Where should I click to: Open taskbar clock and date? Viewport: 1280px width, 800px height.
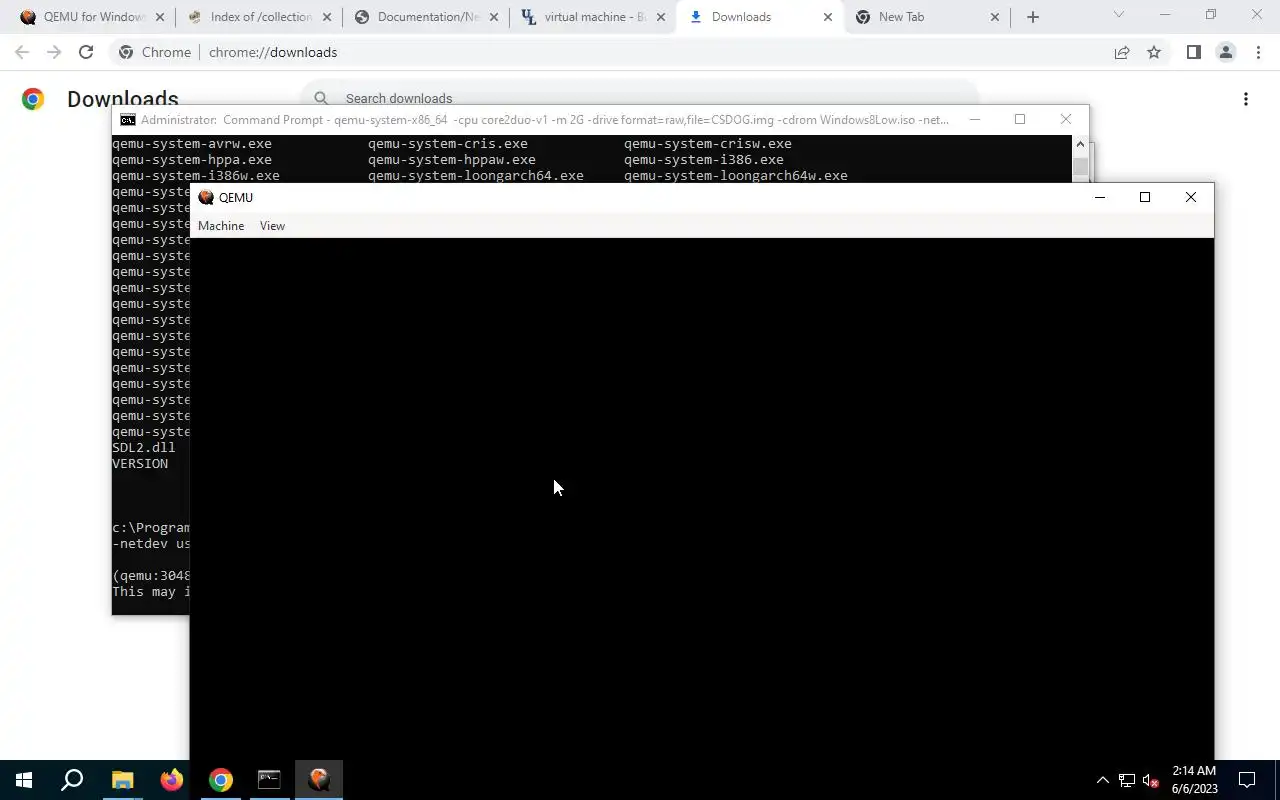(1194, 780)
